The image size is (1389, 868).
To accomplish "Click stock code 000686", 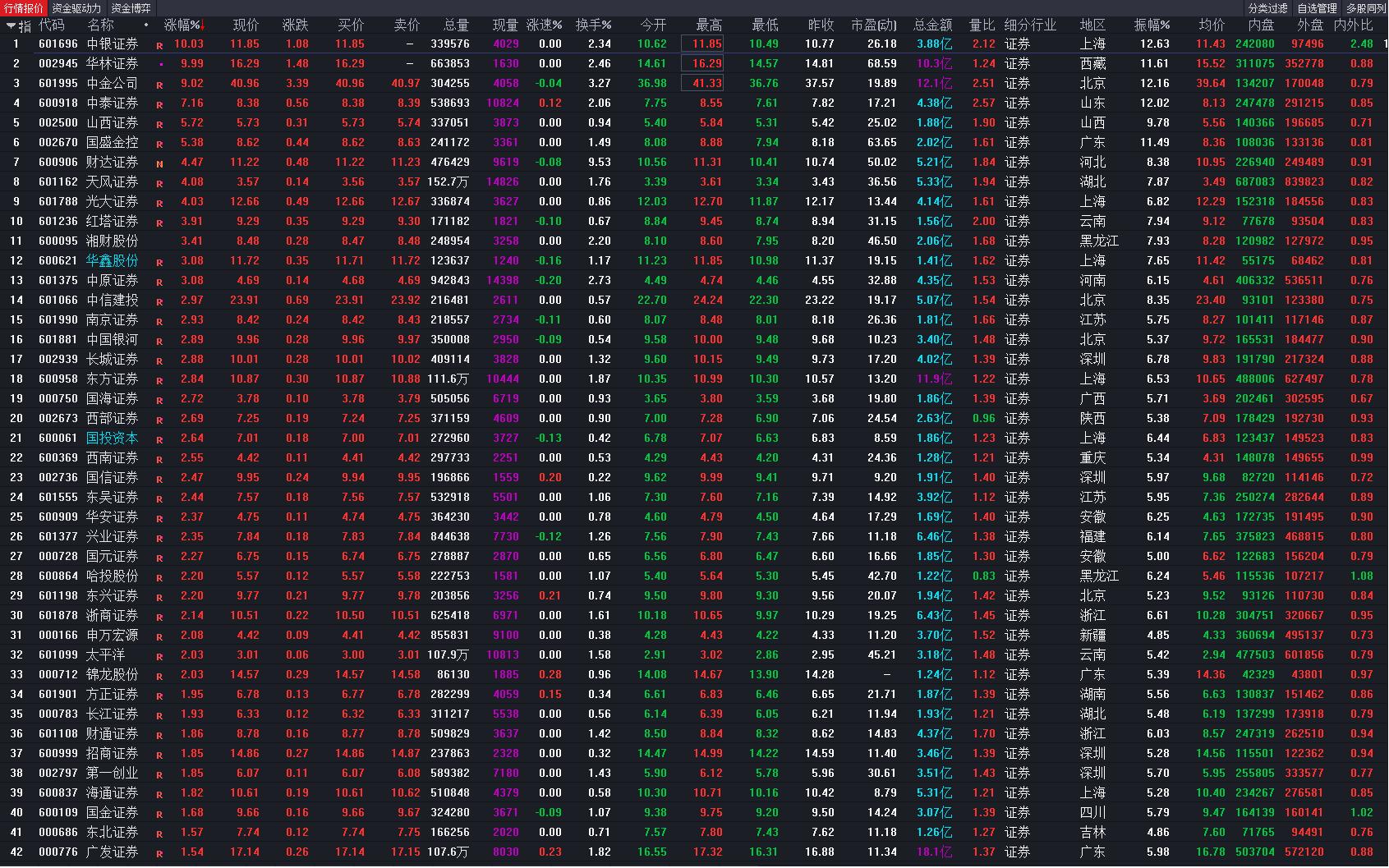I will click(58, 832).
